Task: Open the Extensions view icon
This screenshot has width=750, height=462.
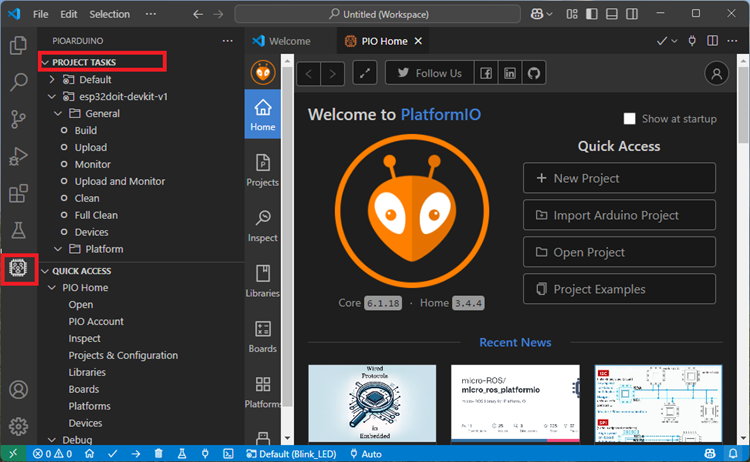Action: 19,194
